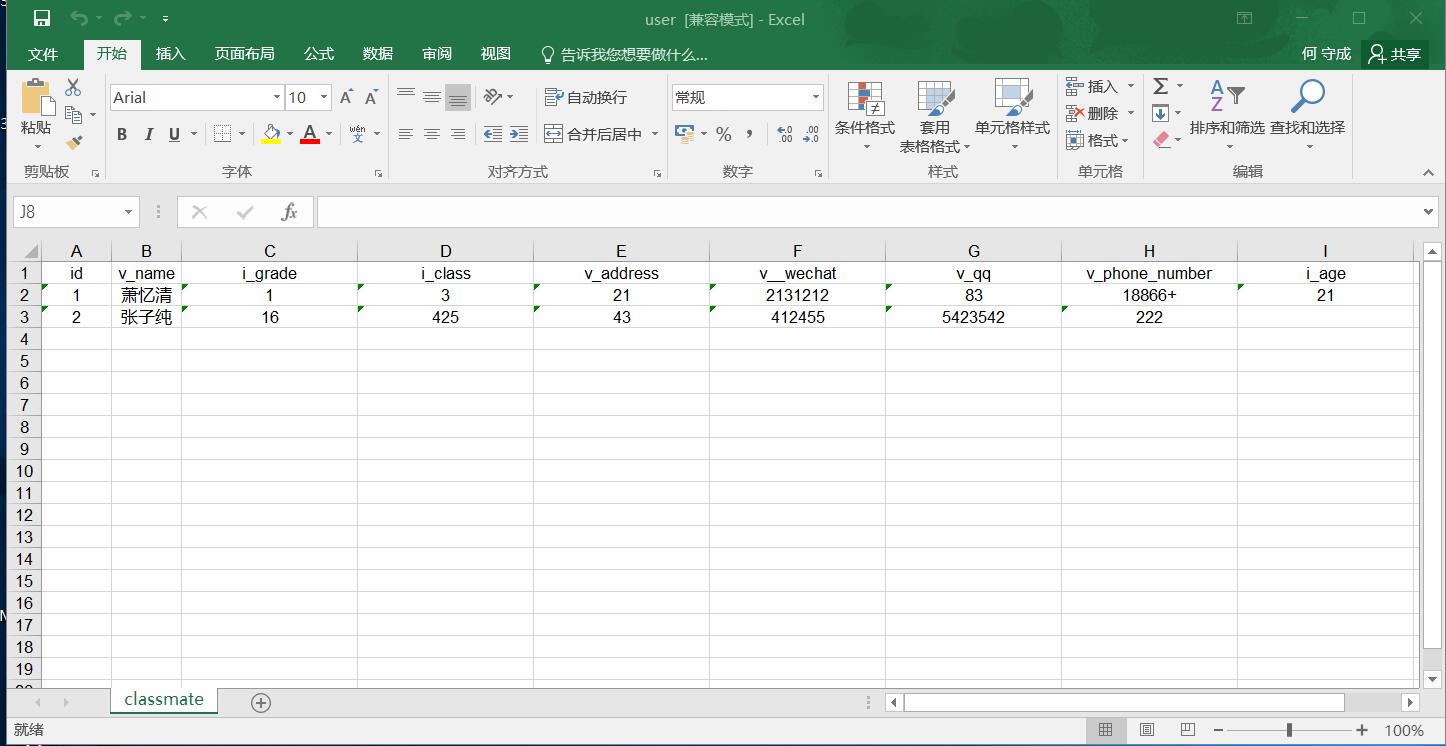Viewport: 1446px width, 746px height.
Task: Click the Format Painter brush icon
Action: pos(73,143)
